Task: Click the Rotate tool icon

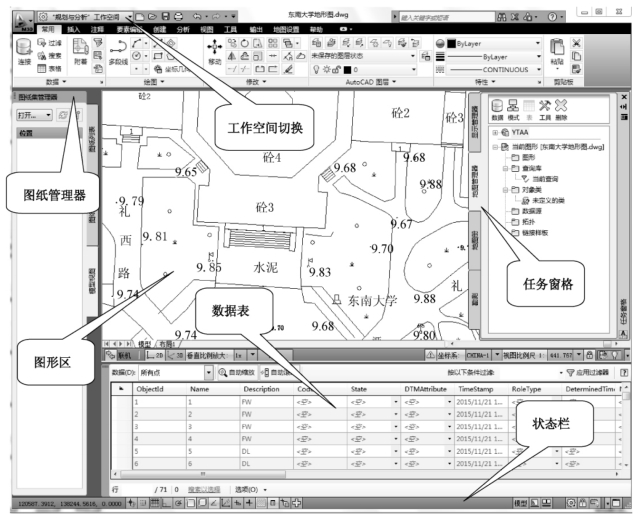Action: click(245, 43)
